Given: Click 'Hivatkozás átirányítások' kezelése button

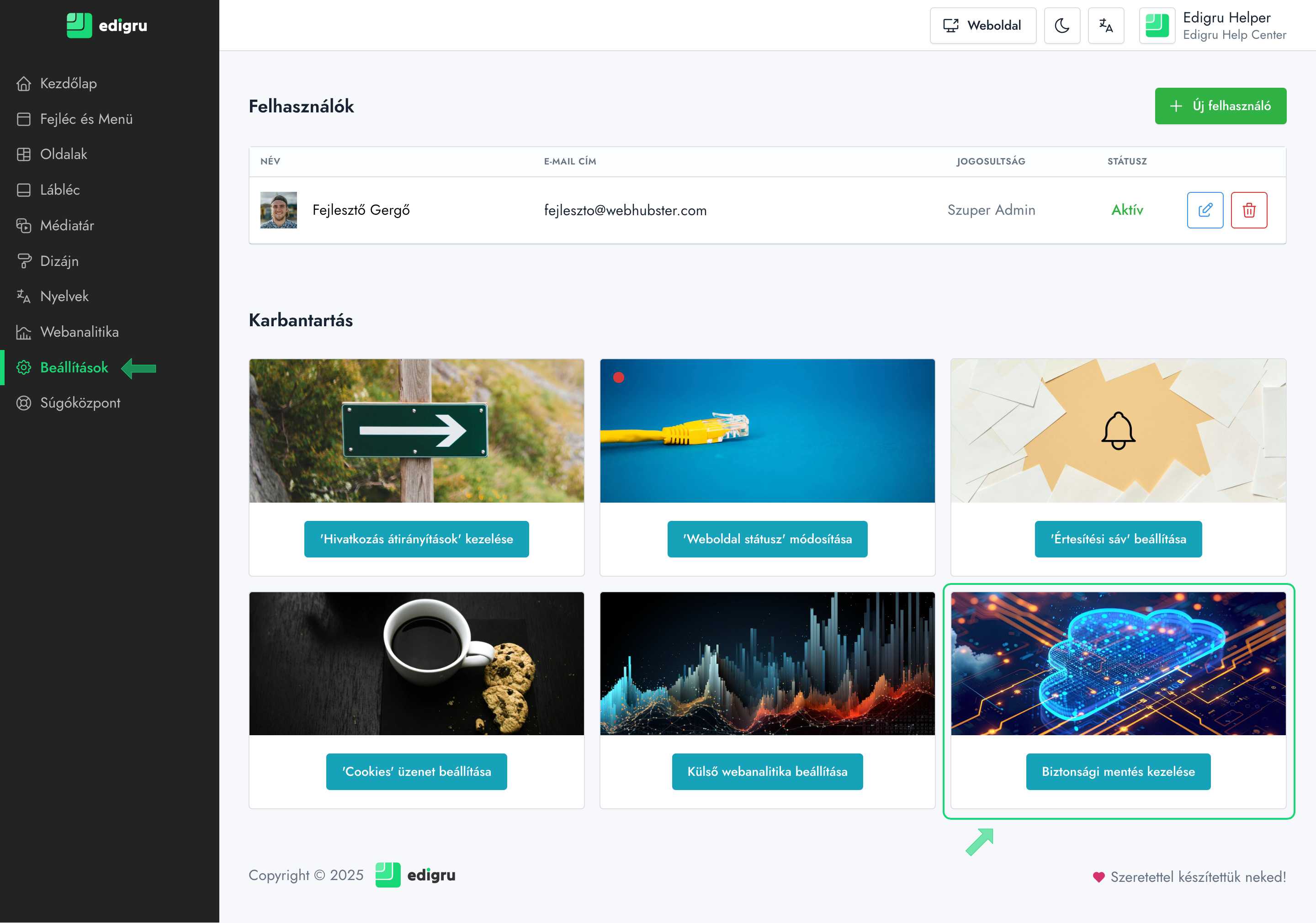Looking at the screenshot, I should click(x=416, y=539).
